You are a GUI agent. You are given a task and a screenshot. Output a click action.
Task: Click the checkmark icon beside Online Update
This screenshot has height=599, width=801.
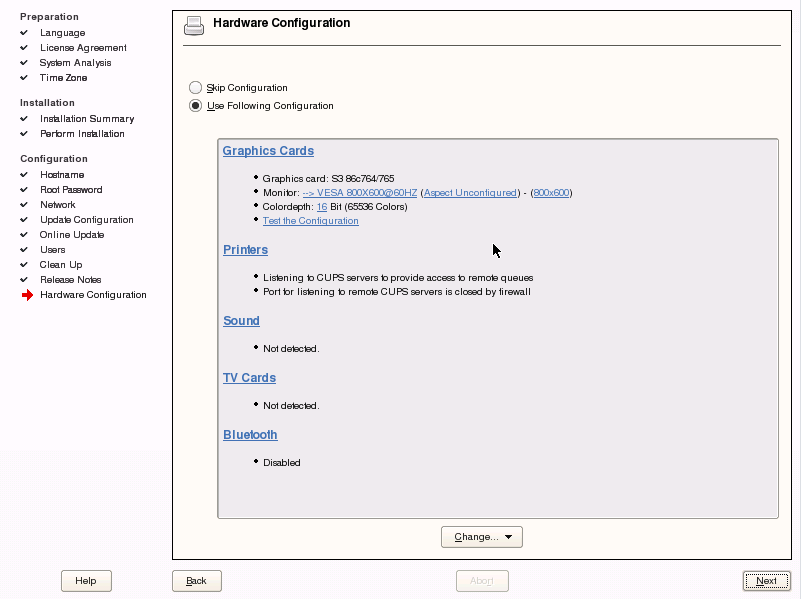(x=24, y=235)
